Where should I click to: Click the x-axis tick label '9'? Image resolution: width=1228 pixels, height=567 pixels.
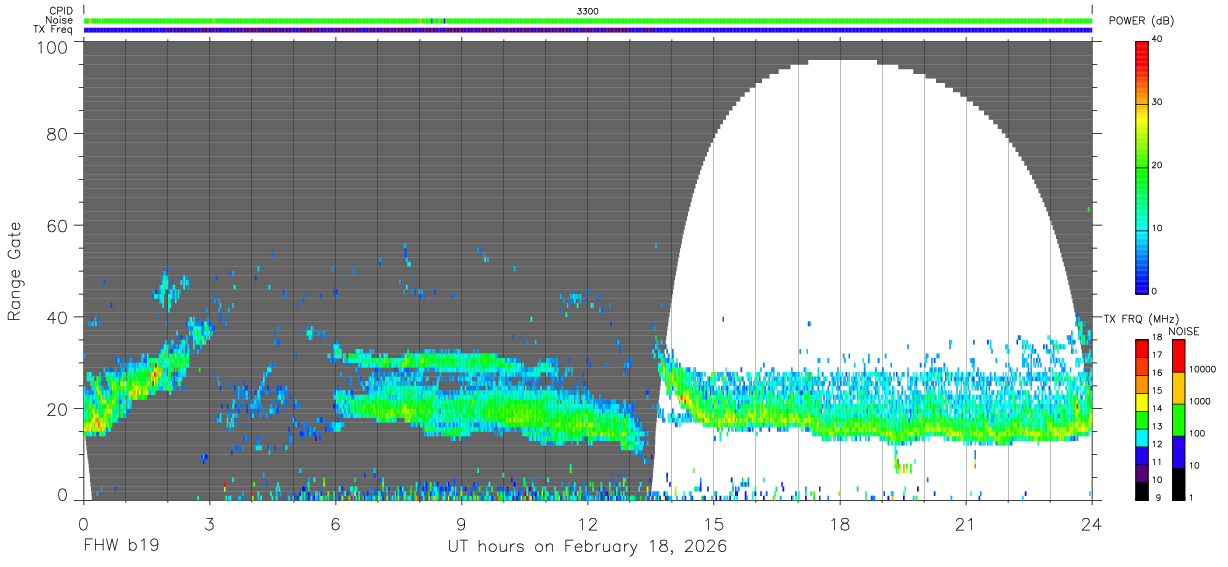pyautogui.click(x=461, y=523)
